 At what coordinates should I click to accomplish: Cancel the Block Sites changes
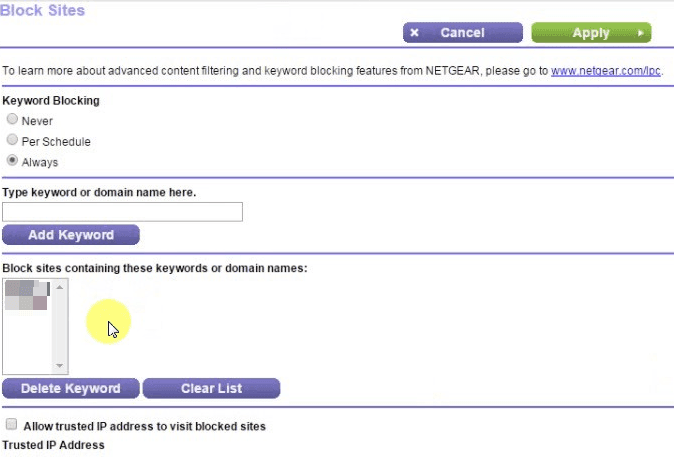[x=462, y=33]
